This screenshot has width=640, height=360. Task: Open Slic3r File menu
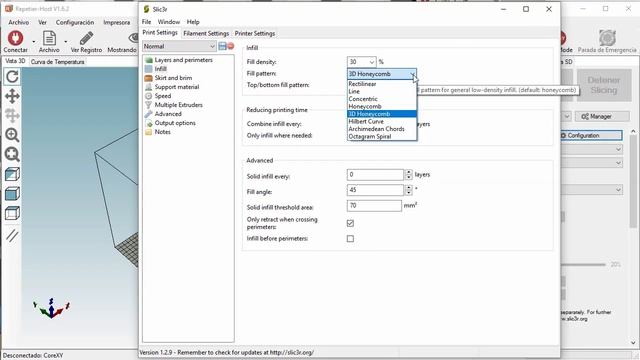[x=147, y=22]
